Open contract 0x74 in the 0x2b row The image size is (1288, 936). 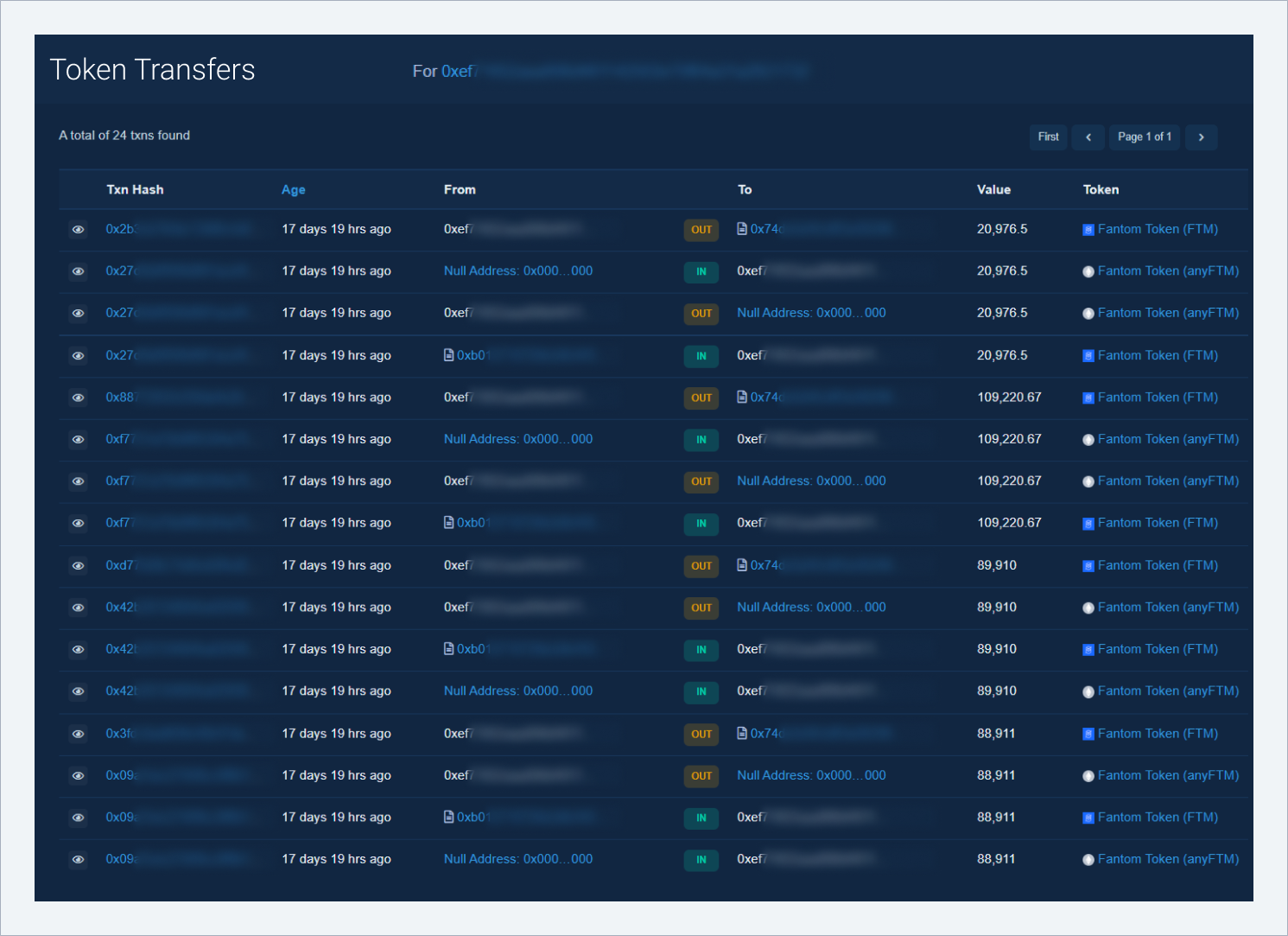tap(814, 229)
